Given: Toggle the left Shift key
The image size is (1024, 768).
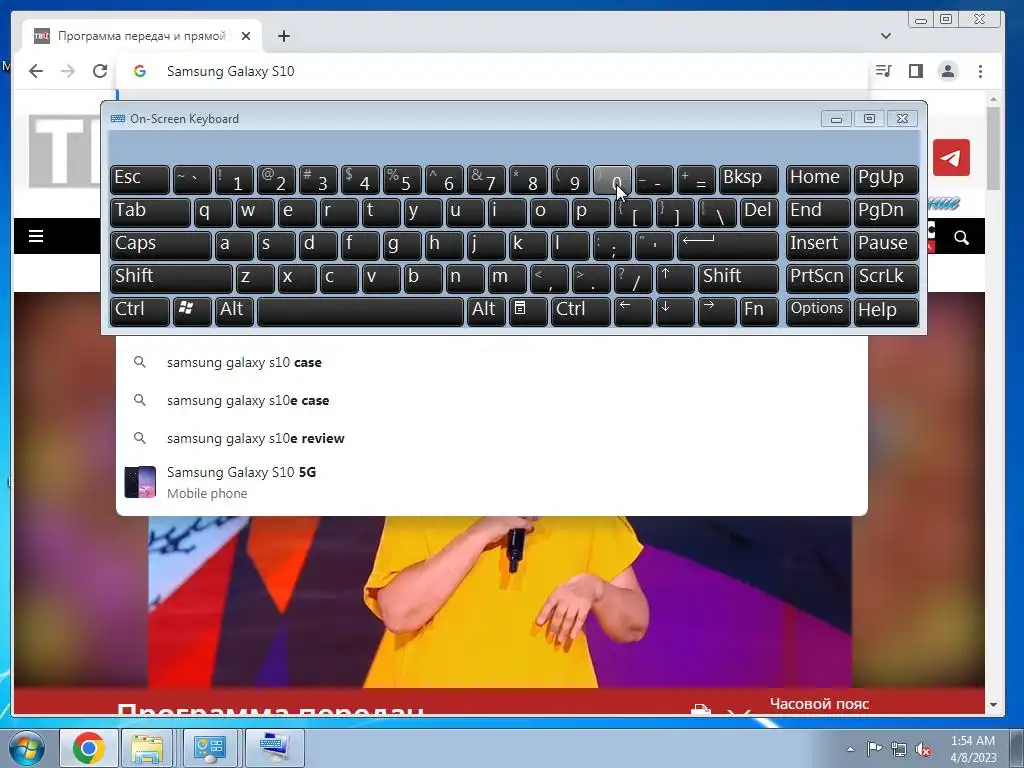Looking at the screenshot, I should pyautogui.click(x=171, y=278).
